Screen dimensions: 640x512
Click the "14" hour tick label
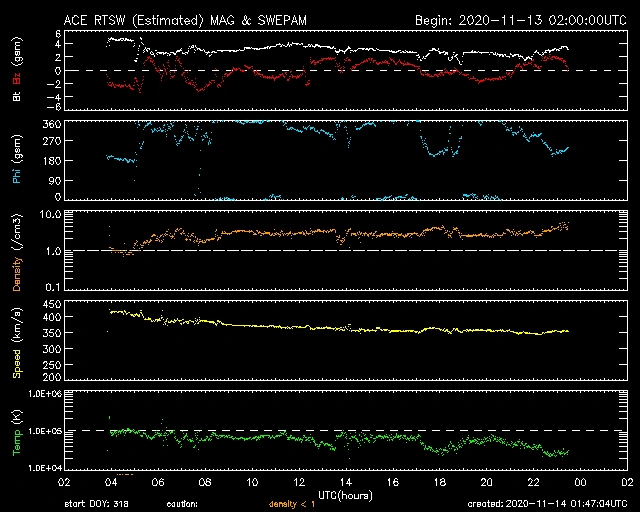[x=346, y=482]
